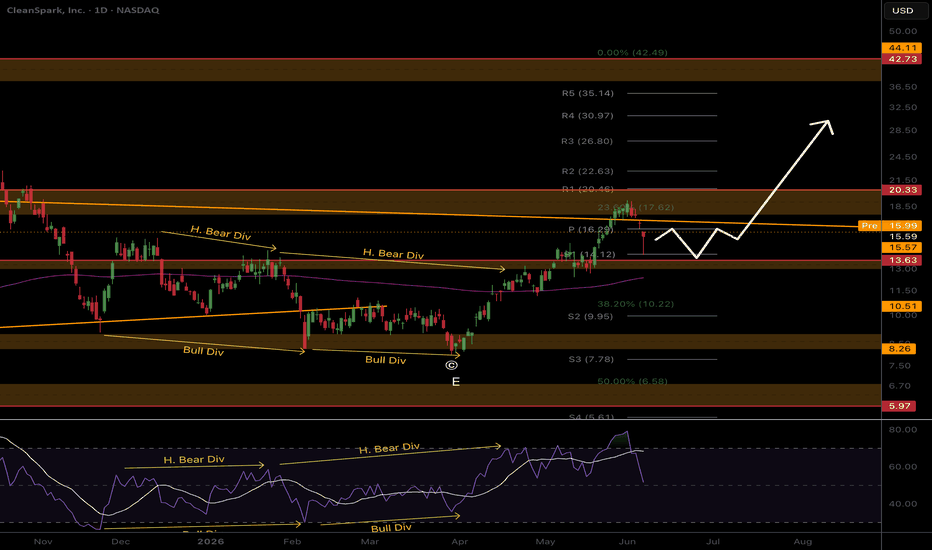The height and width of the screenshot is (550, 932).
Task: Click the 5.97 red price label
Action: click(x=899, y=406)
